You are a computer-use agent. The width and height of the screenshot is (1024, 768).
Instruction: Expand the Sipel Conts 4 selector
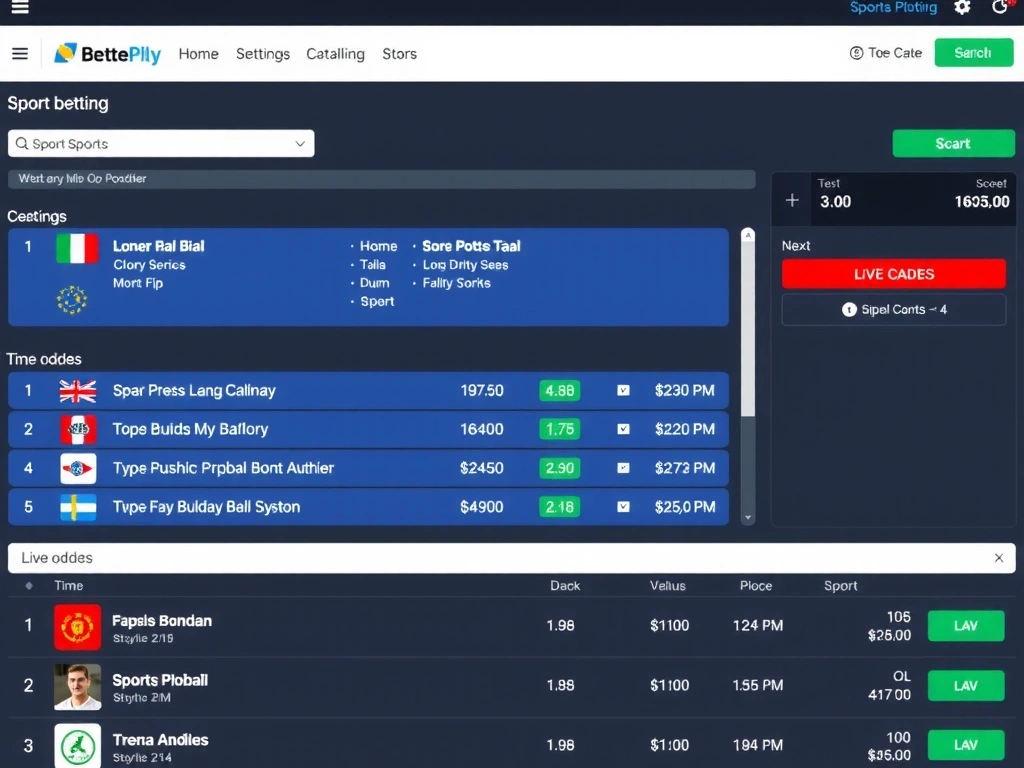point(893,309)
